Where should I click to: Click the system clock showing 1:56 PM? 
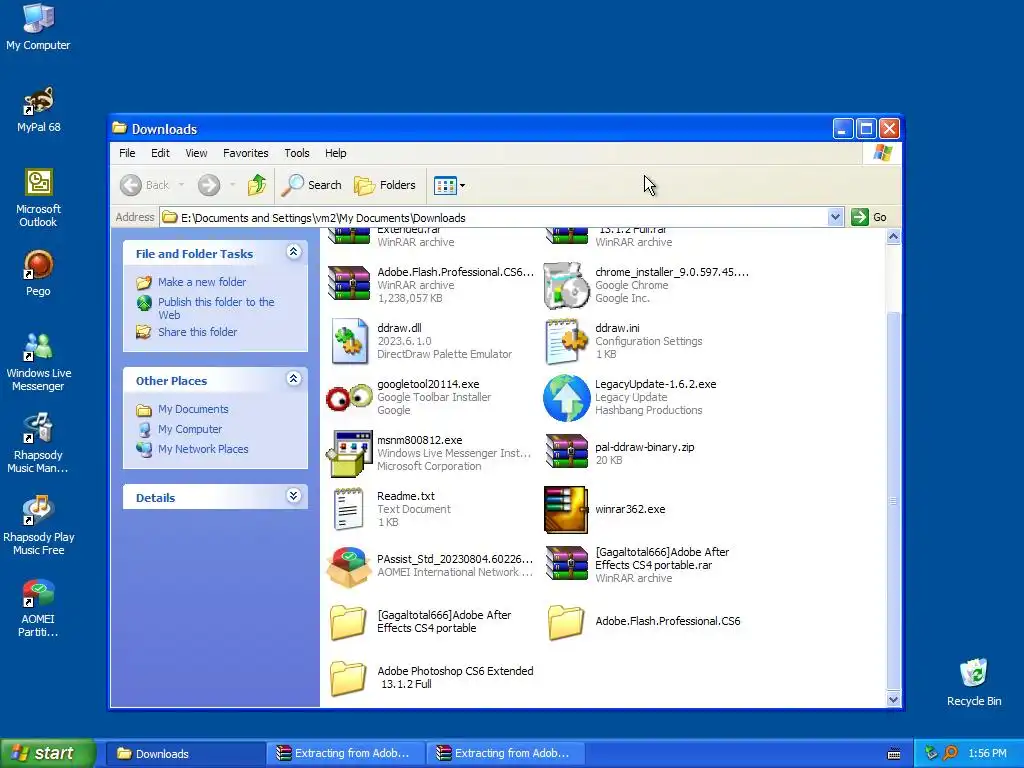(x=987, y=754)
